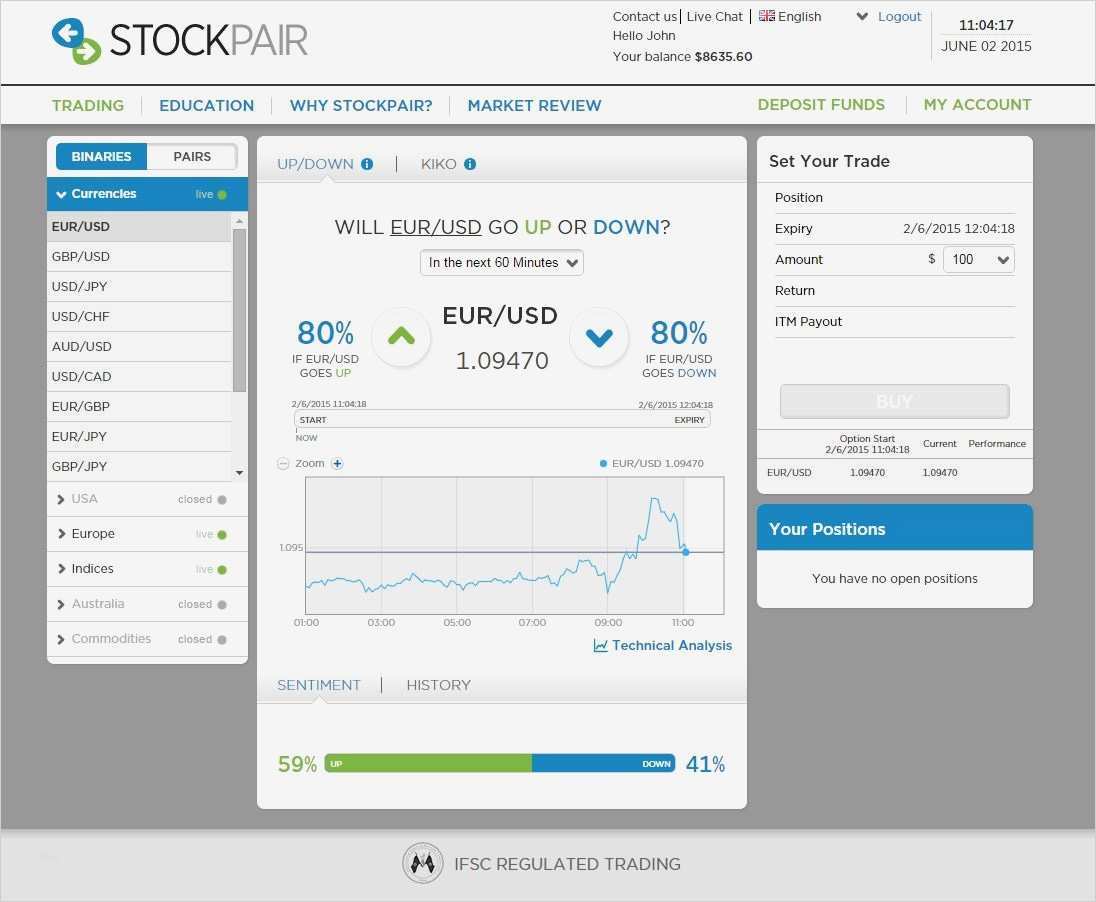Click the green UP arrow button
1096x902 pixels.
pyautogui.click(x=401, y=337)
